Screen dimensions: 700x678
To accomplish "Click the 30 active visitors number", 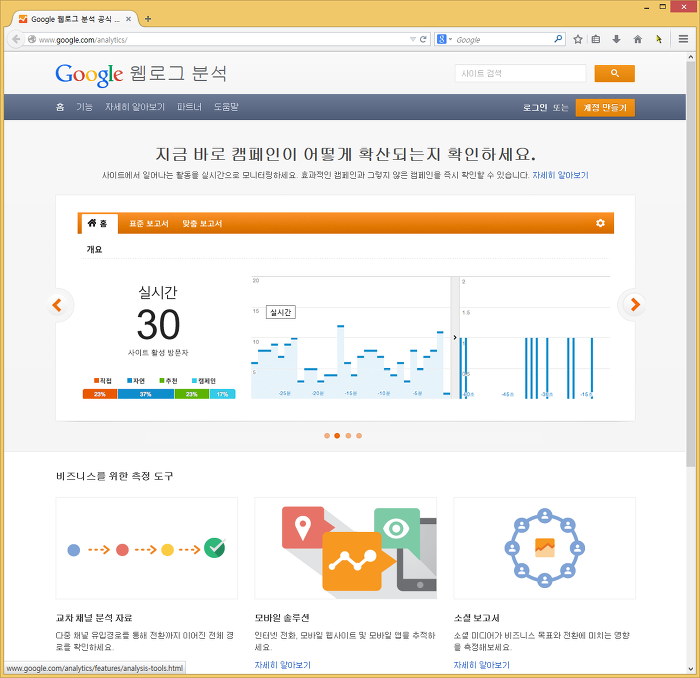I will coord(158,324).
